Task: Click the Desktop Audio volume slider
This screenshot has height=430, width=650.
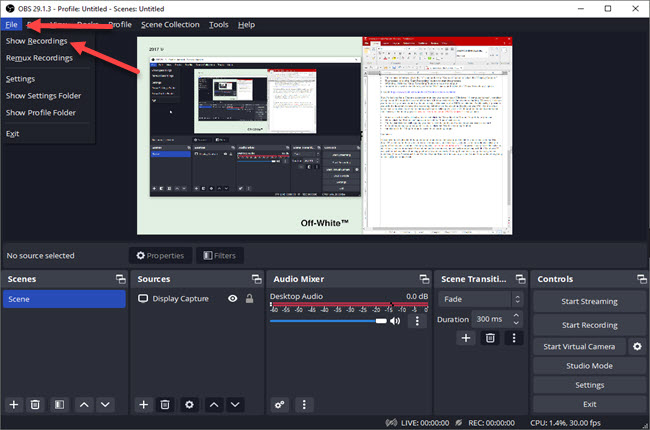Action: [x=328, y=321]
